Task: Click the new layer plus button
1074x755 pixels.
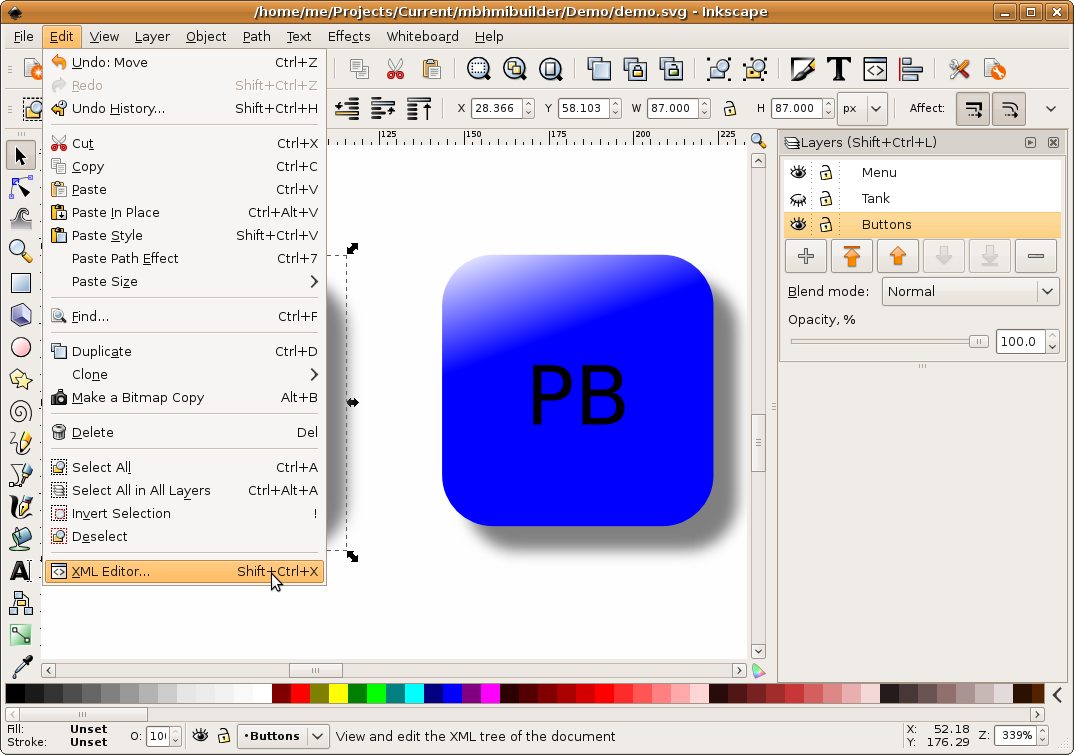Action: 806,256
